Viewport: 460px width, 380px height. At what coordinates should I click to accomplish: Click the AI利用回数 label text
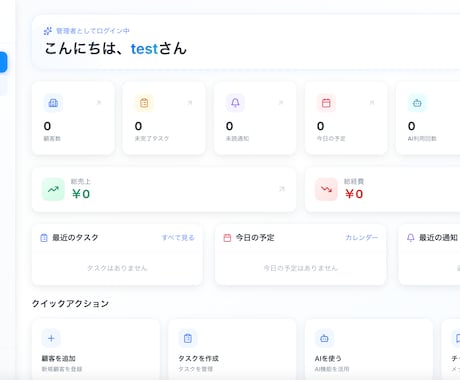[x=422, y=138]
